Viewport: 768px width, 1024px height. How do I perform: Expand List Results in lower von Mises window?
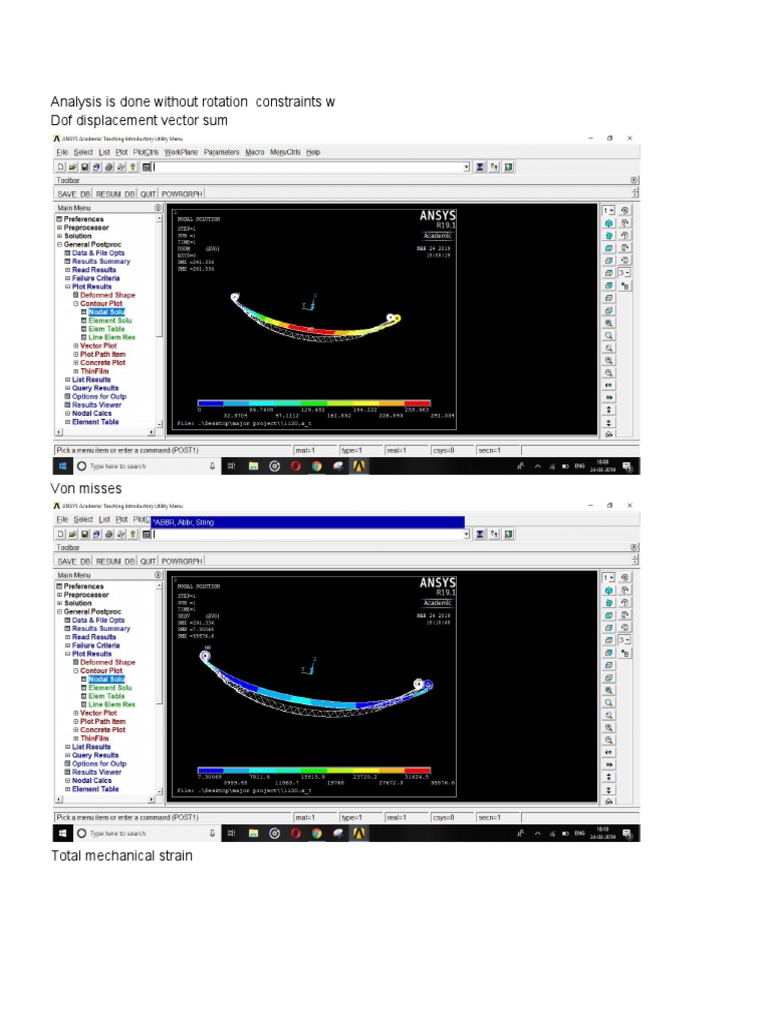[67, 747]
